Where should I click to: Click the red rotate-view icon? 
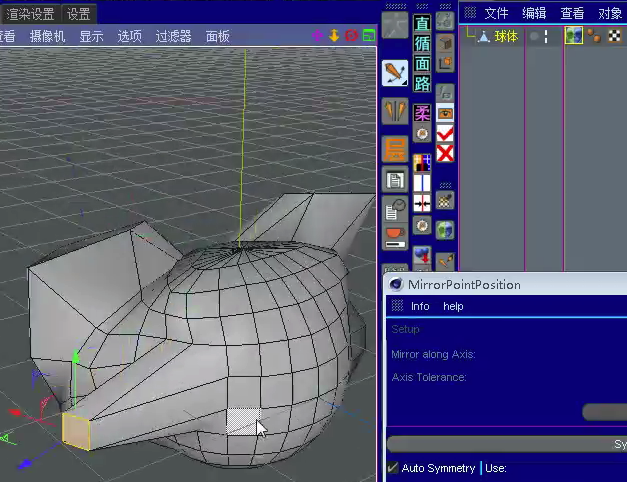(351, 36)
